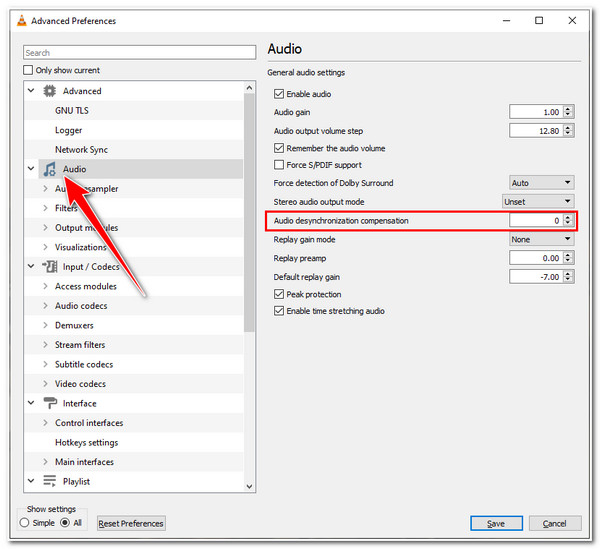This screenshot has height=549, width=600.
Task: Collapse the Audio tree section
Action: [x=31, y=169]
